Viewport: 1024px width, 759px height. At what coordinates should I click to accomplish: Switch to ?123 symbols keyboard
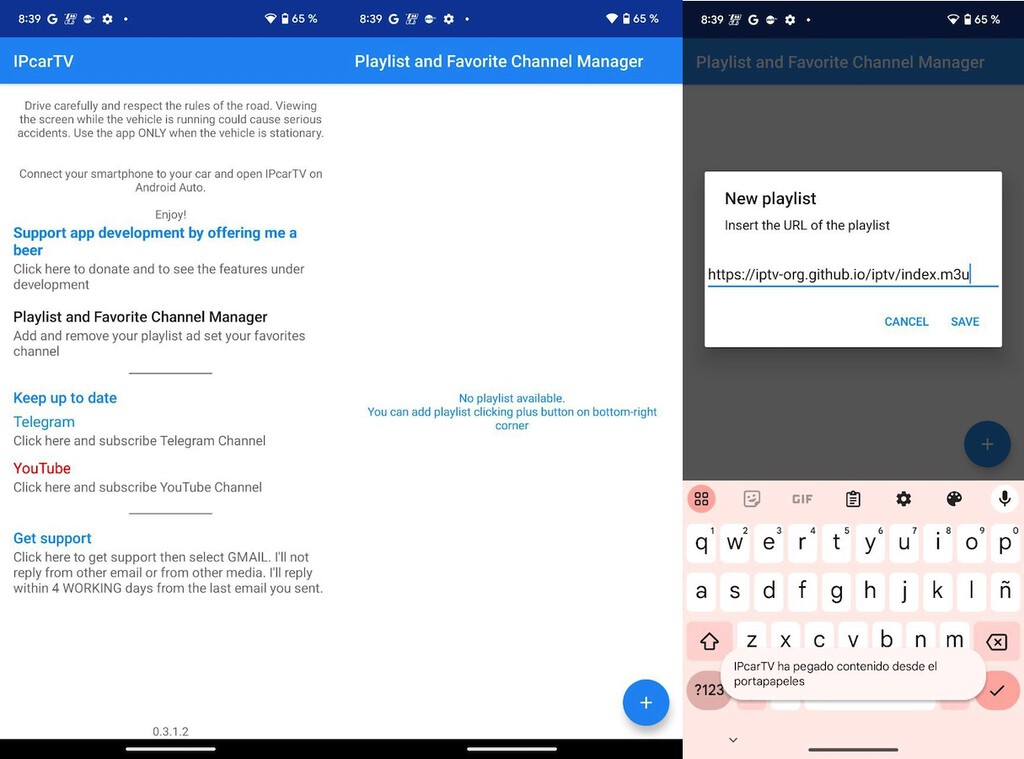708,690
